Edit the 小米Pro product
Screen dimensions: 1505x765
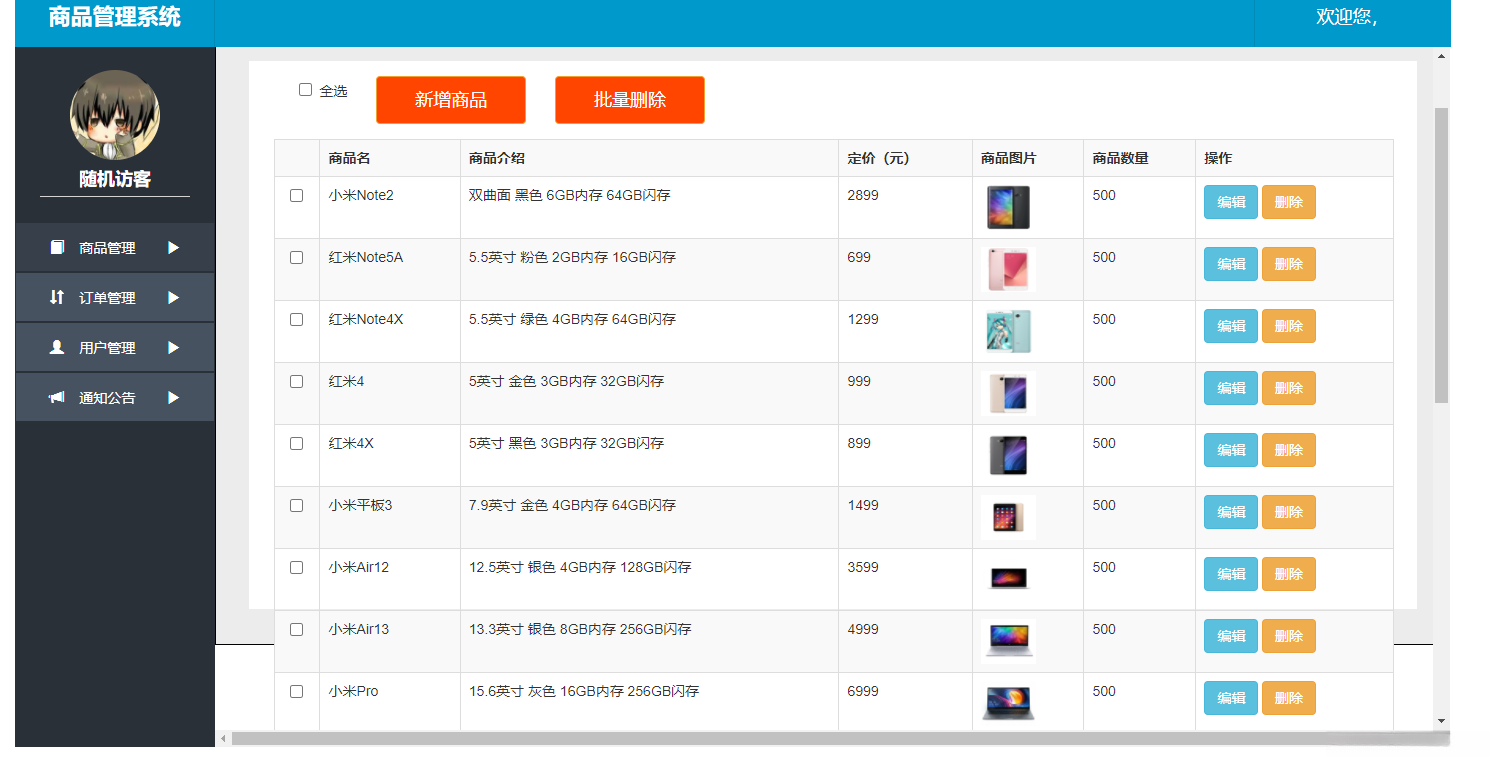click(1231, 698)
